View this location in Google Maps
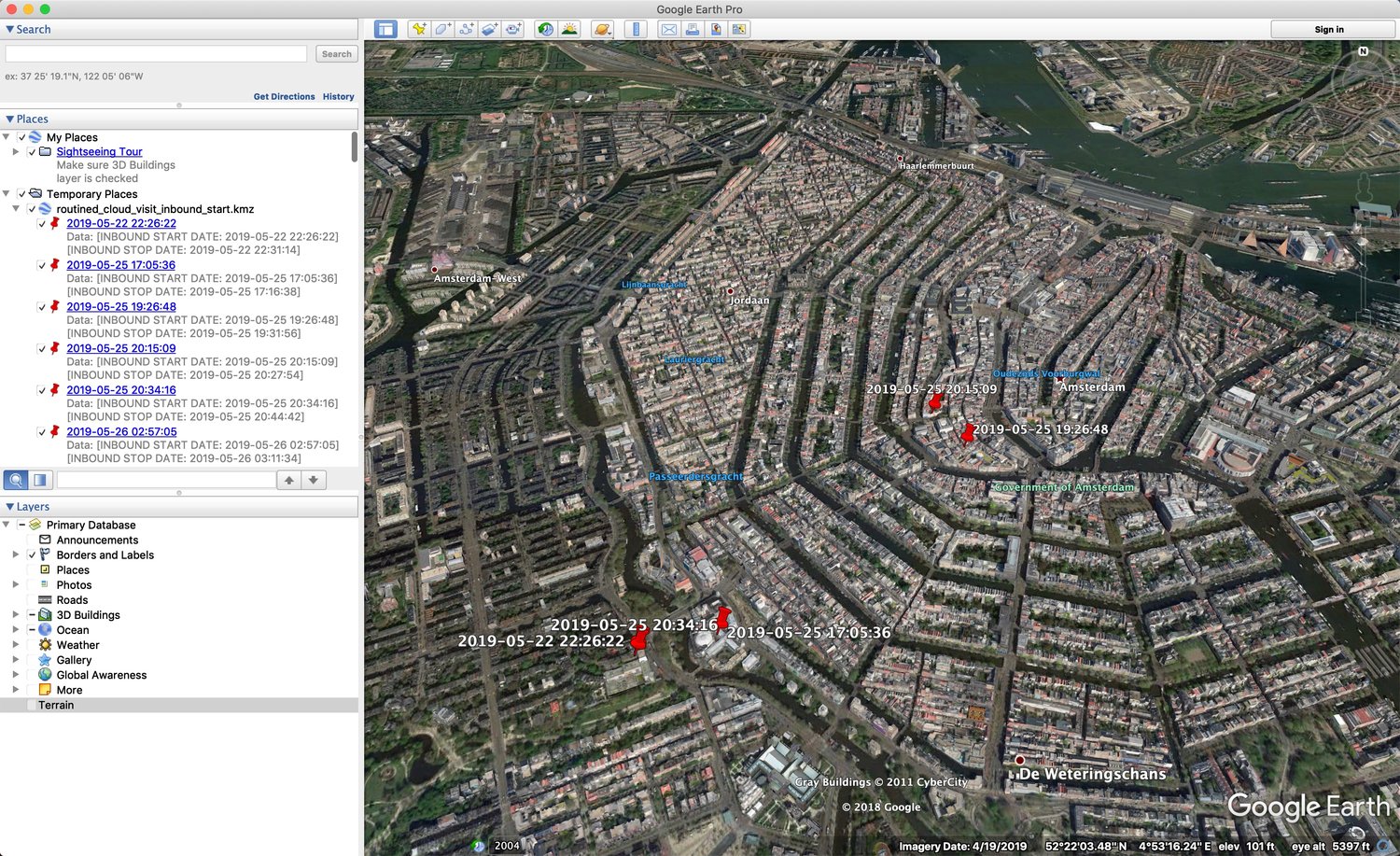 [739, 29]
